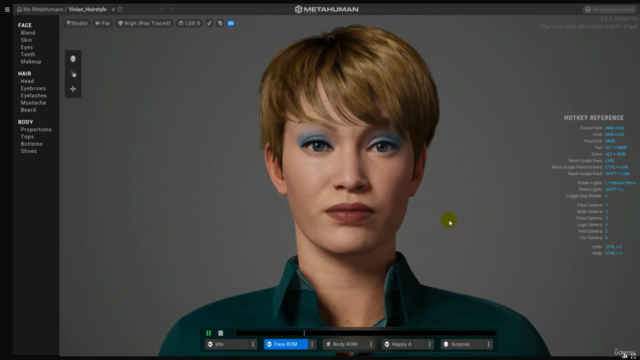Screen dimensions: 640x360
Task: Open the help icon beside character name
Action: pyautogui.click(x=120, y=9)
